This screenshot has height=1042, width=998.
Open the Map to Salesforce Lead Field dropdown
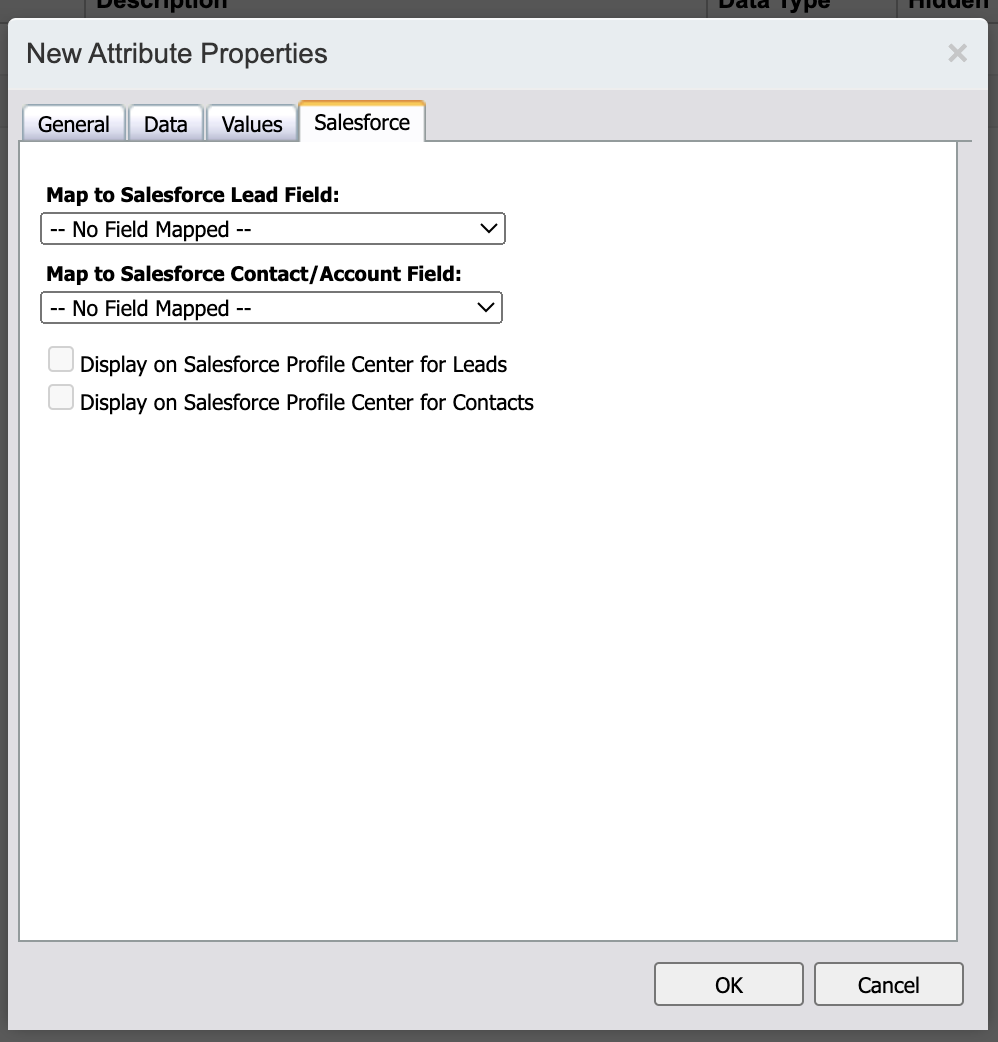pos(272,228)
